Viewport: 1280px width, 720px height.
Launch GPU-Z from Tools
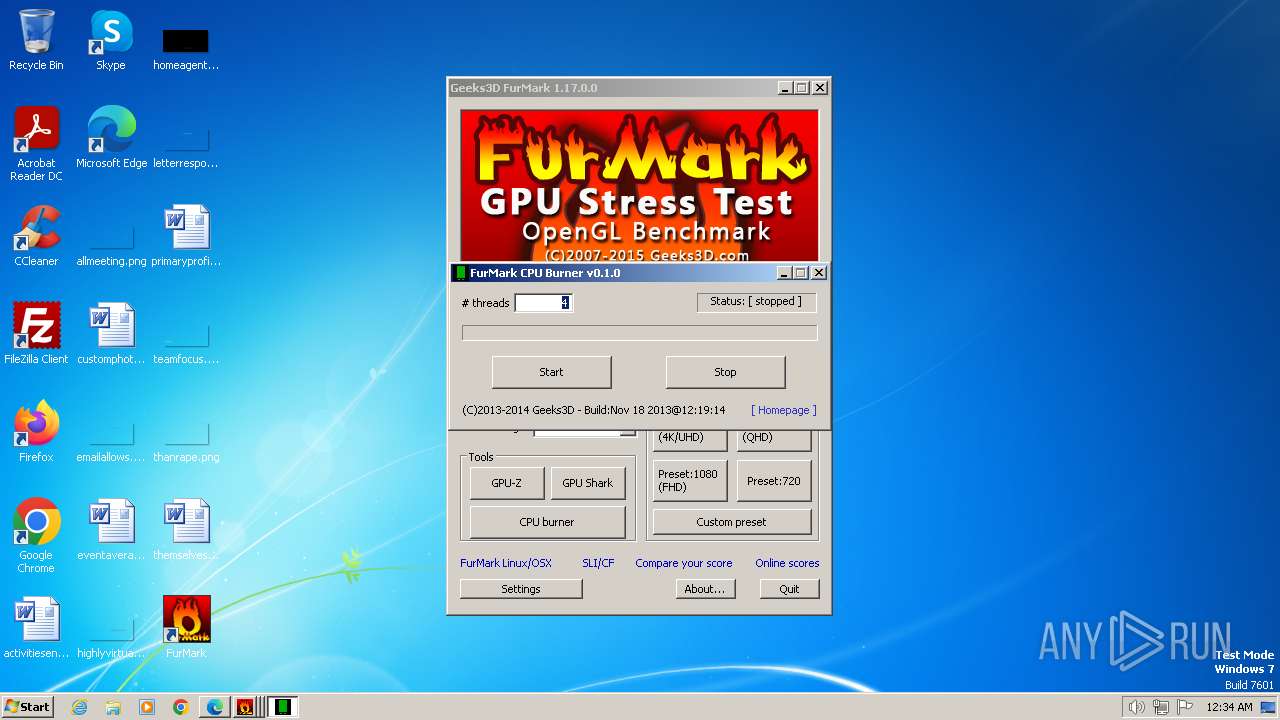pyautogui.click(x=506, y=483)
